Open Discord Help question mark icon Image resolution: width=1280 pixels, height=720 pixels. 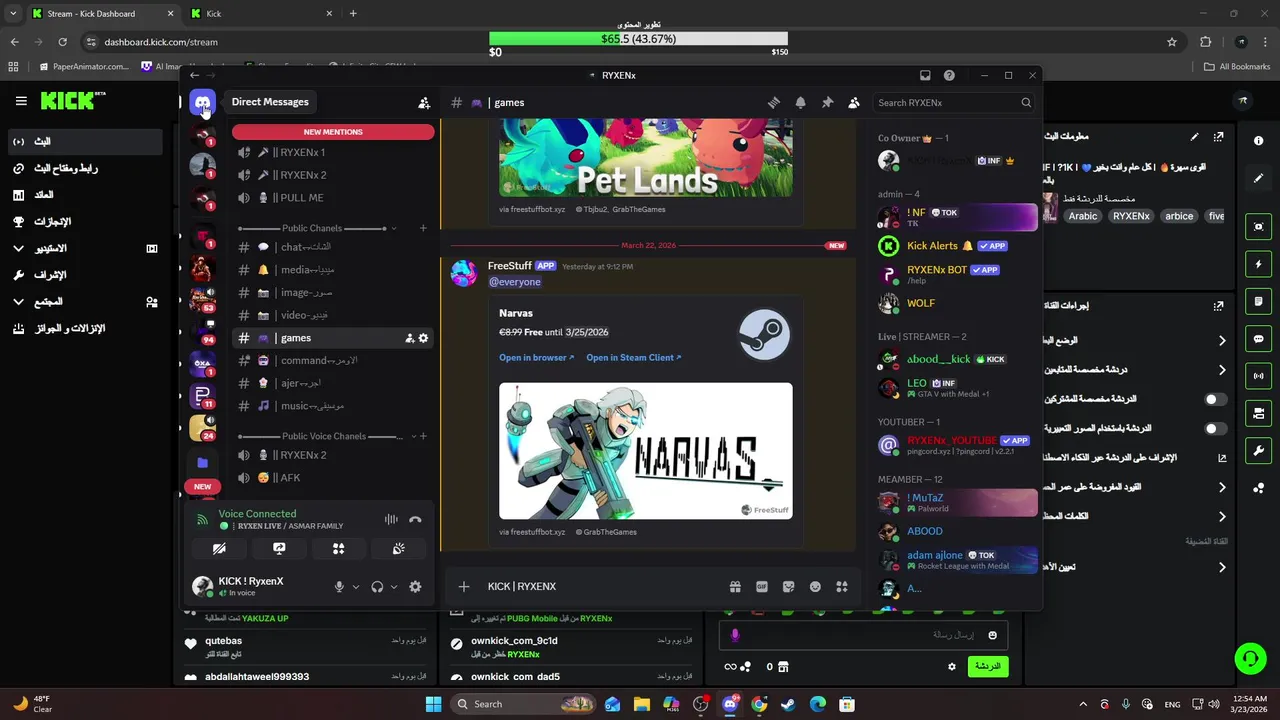949,75
